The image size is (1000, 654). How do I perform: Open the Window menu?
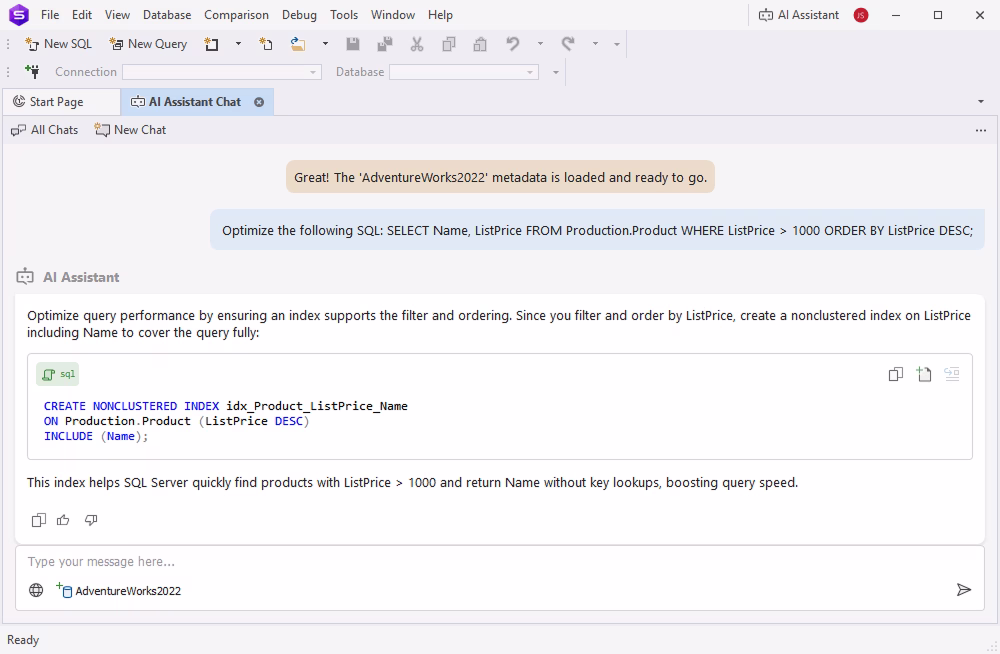coord(393,15)
